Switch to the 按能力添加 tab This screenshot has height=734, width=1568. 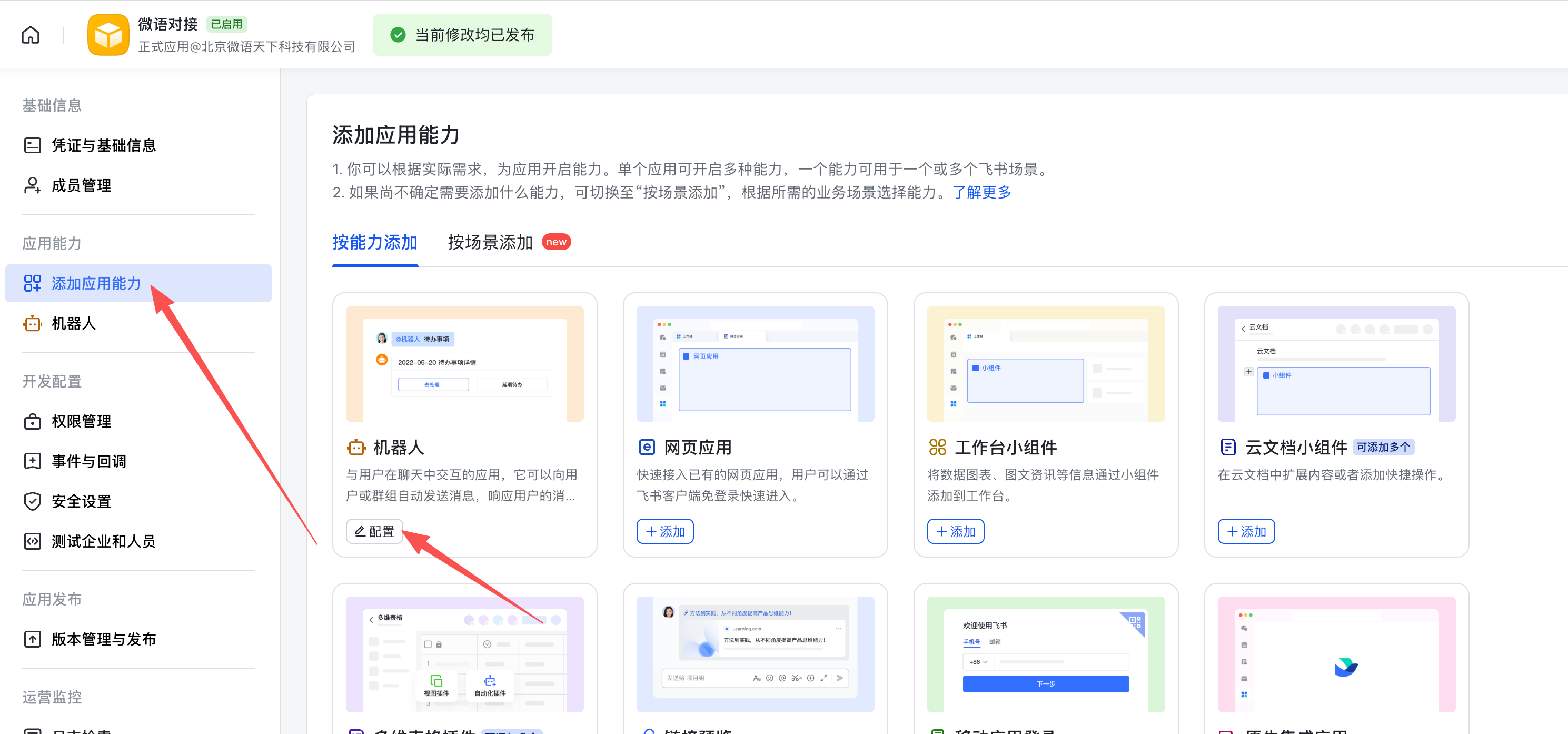pos(375,243)
